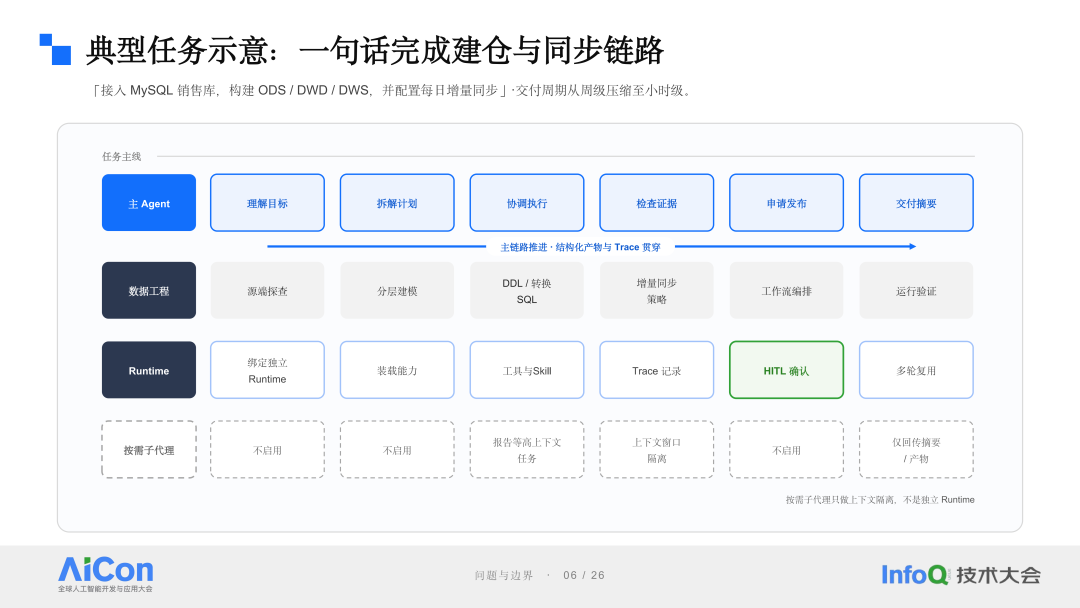Click the 不启用 box under HITL 确认
The height and width of the screenshot is (608, 1080).
(x=787, y=450)
